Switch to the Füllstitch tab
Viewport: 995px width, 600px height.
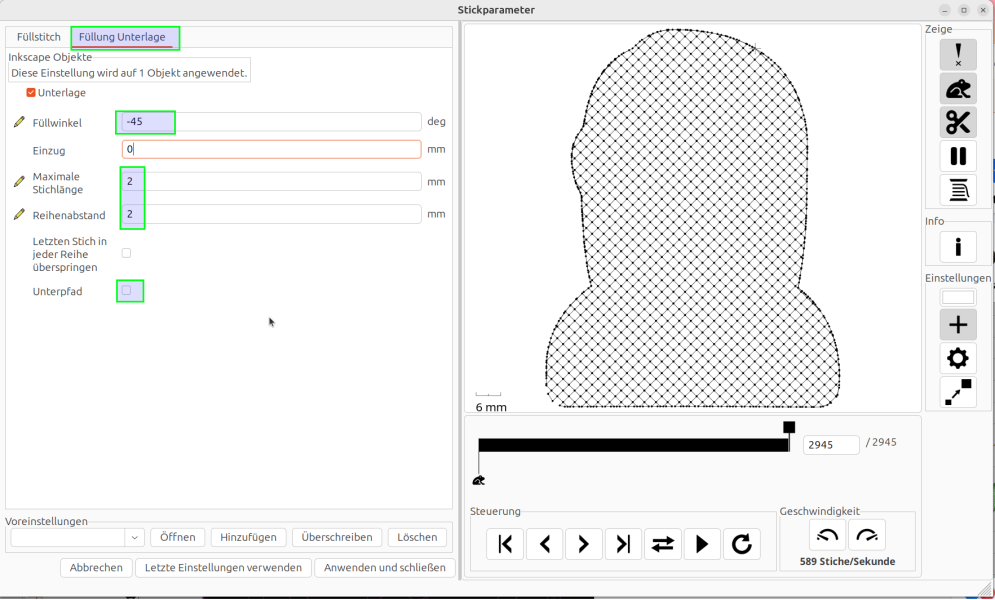coord(39,37)
